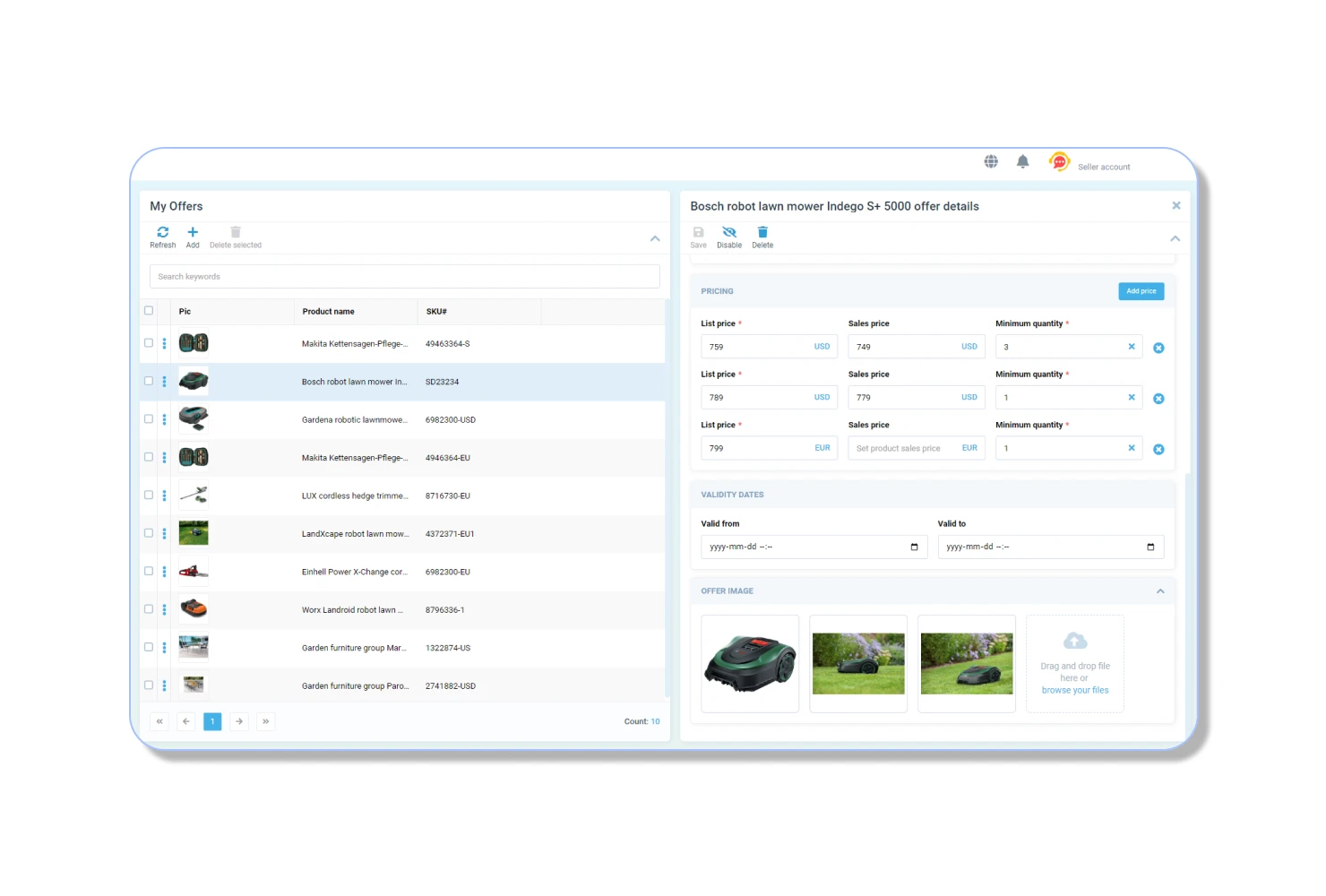1326x896 pixels.
Task: Open the row menu for Worx Landroid robot lawn
Action: pos(165,610)
